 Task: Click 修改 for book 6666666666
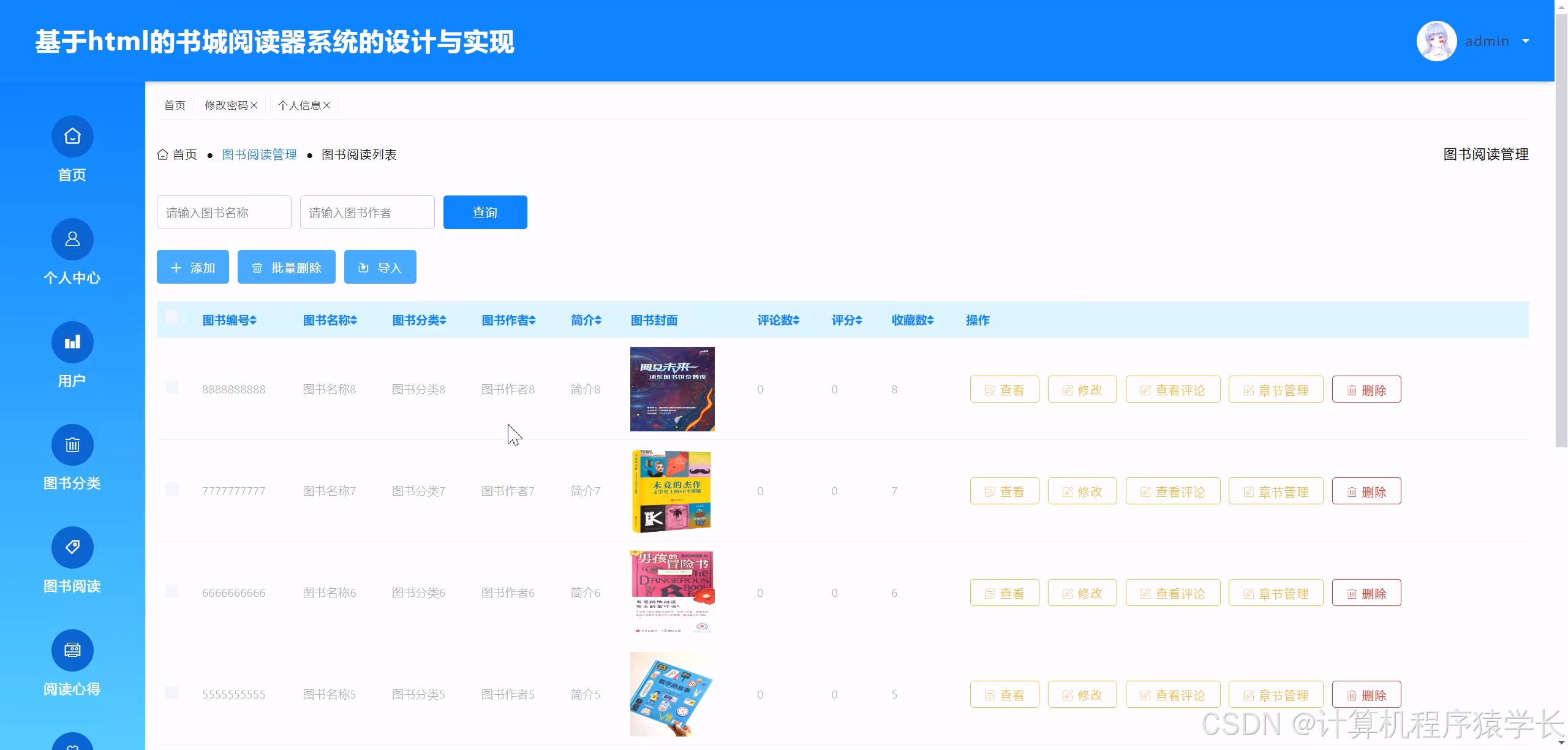(1082, 593)
